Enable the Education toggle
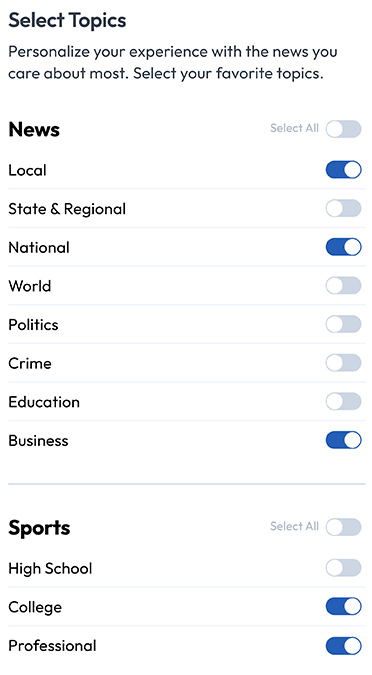The width and height of the screenshot is (372, 675). coord(343,402)
